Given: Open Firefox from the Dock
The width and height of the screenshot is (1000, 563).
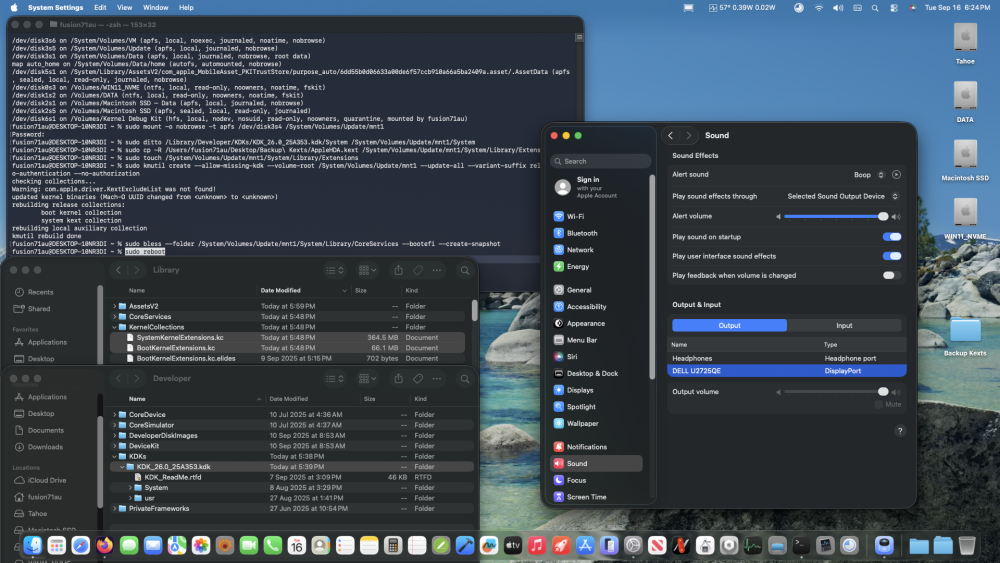Looking at the screenshot, I should point(105,545).
